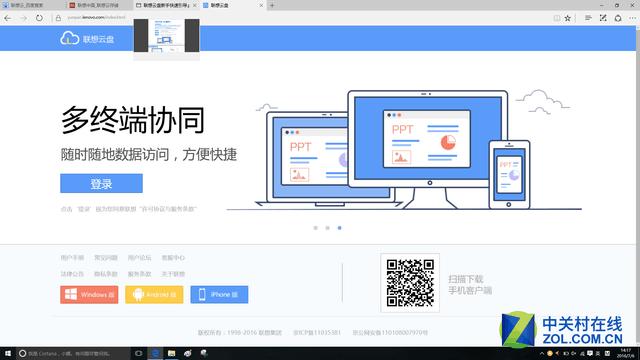Select the second carousel dot
The image size is (640, 360).
pyautogui.click(x=327, y=228)
